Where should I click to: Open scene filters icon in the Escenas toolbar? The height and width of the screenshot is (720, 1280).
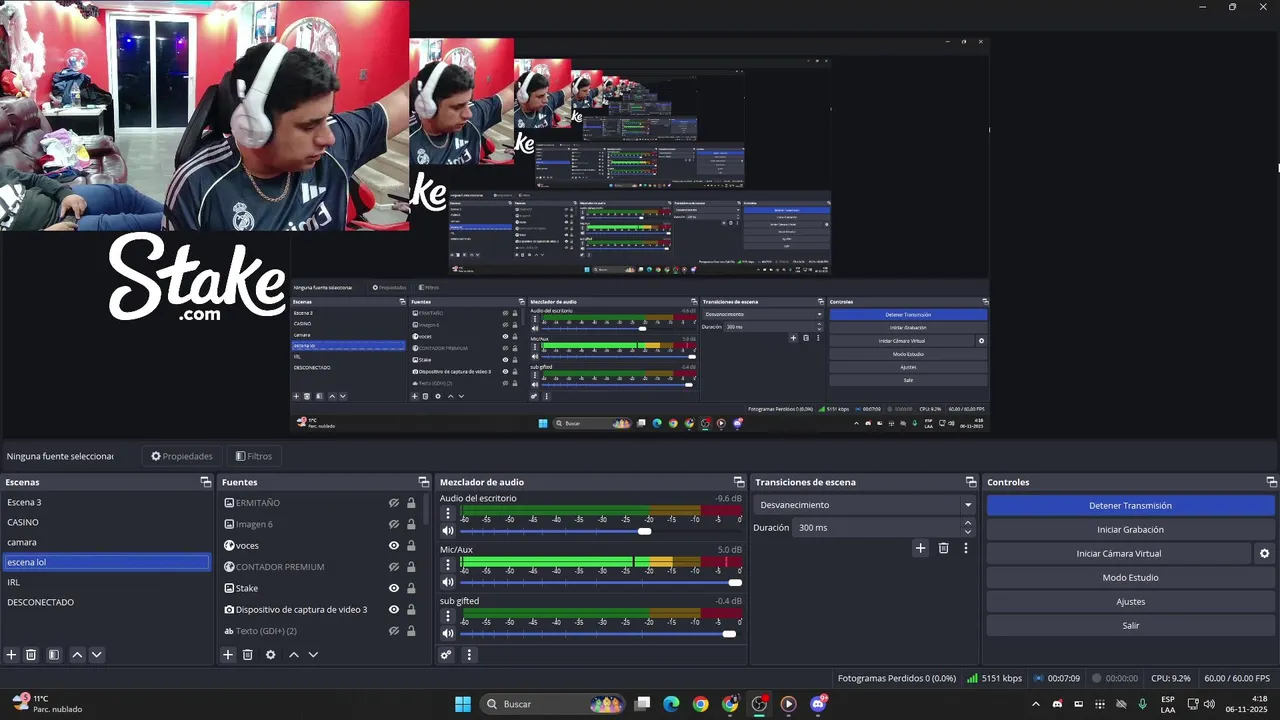pyautogui.click(x=54, y=655)
